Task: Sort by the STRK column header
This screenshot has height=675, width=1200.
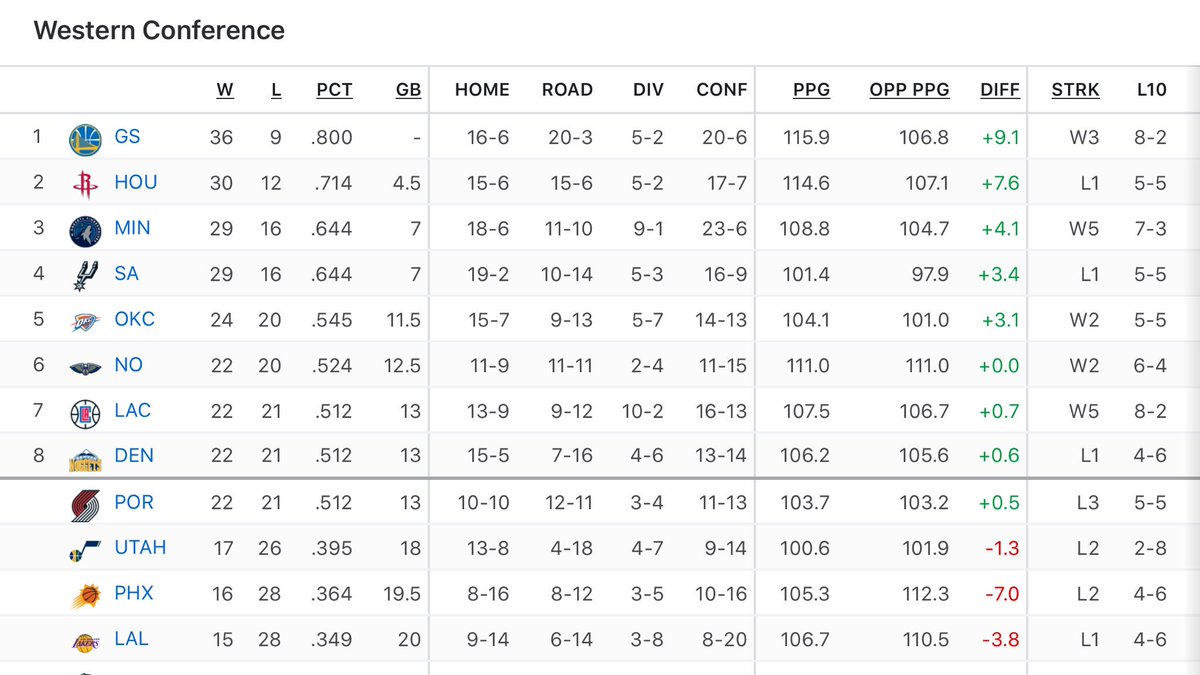Action: pyautogui.click(x=1075, y=90)
